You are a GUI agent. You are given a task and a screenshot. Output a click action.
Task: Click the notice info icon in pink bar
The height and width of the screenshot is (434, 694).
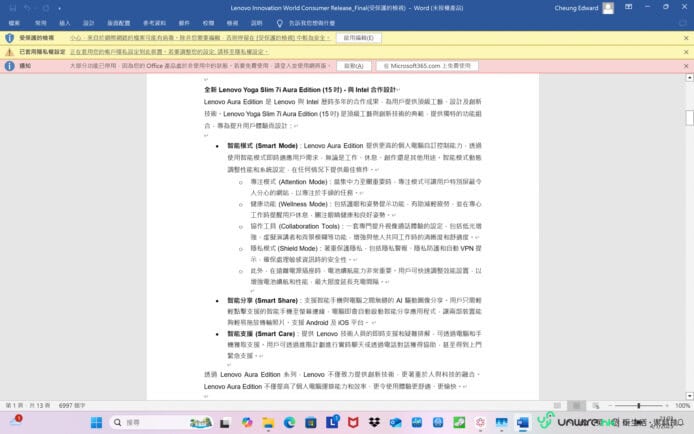(9, 66)
